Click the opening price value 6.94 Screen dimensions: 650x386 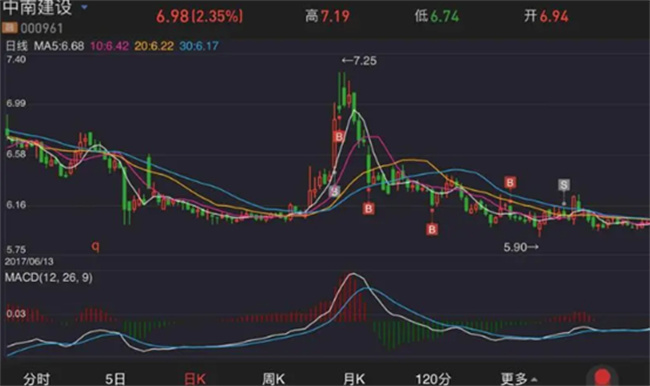tap(554, 17)
